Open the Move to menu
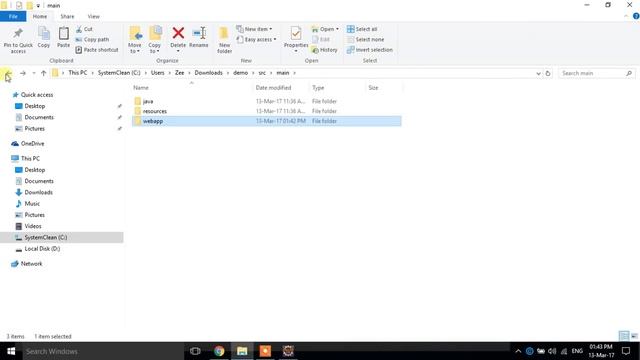 135,40
